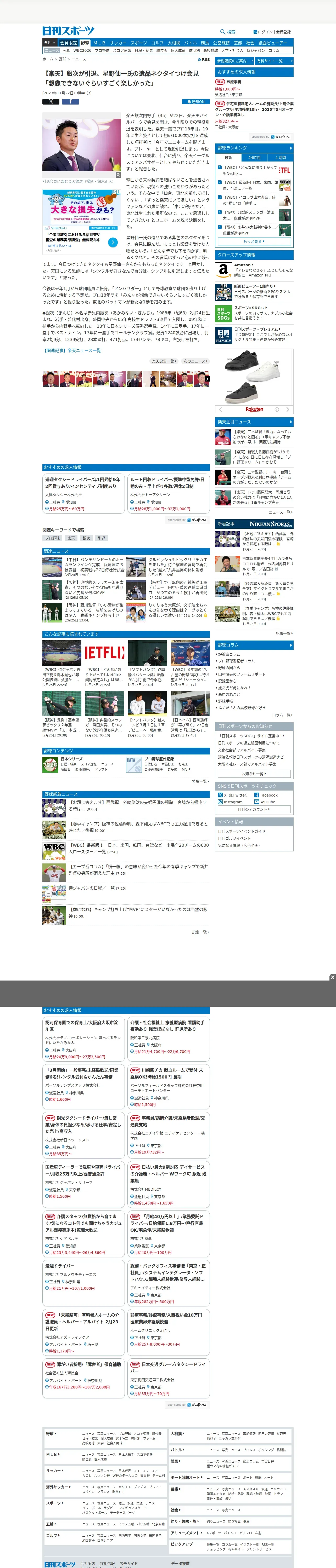Viewport: 336px width, 1568px height.
Task: Click the 会員登録 link
Action: (x=284, y=32)
